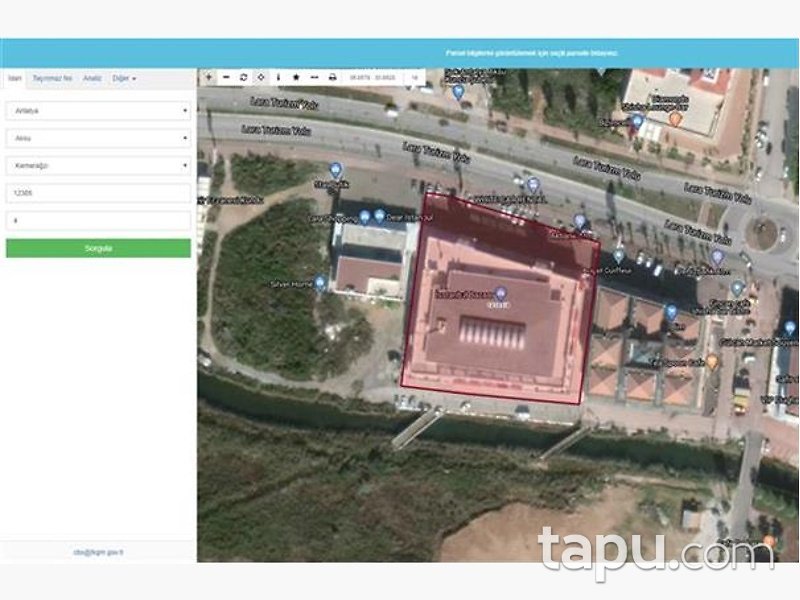Click the refresh map icon

tap(243, 77)
